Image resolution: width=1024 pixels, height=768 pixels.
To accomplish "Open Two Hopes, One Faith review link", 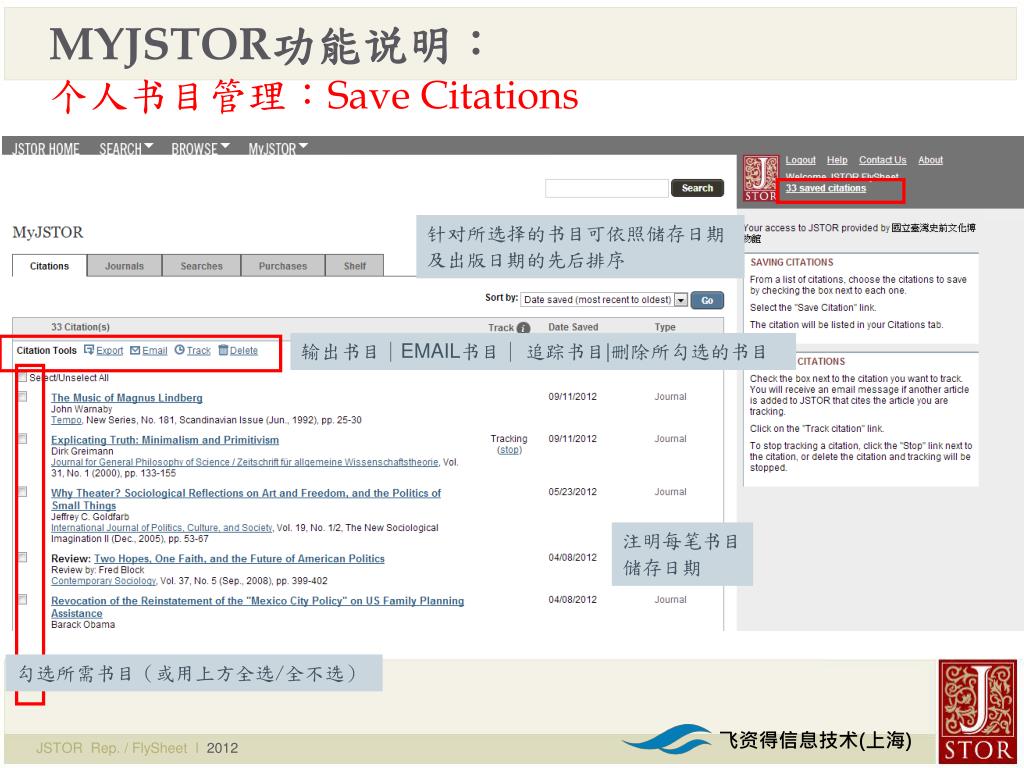I will 239,558.
